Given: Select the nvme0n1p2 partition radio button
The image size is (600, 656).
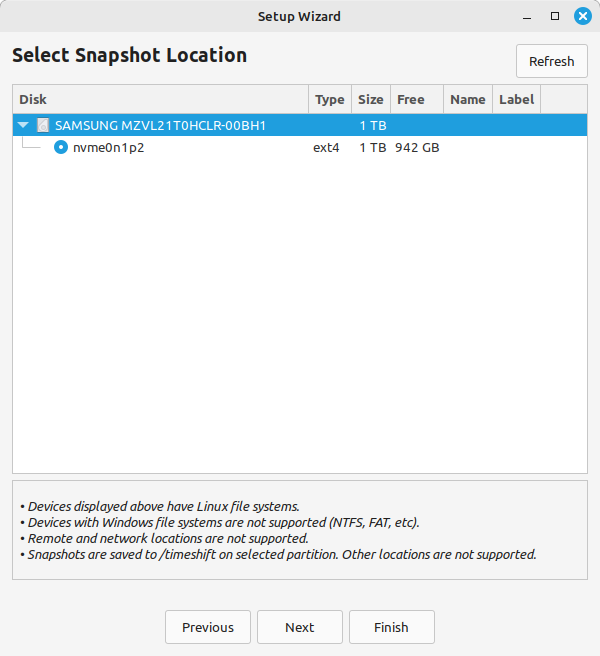Looking at the screenshot, I should point(61,147).
